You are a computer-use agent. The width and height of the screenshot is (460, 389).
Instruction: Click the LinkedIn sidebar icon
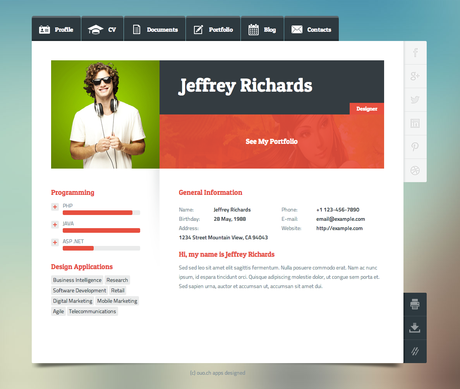415,123
